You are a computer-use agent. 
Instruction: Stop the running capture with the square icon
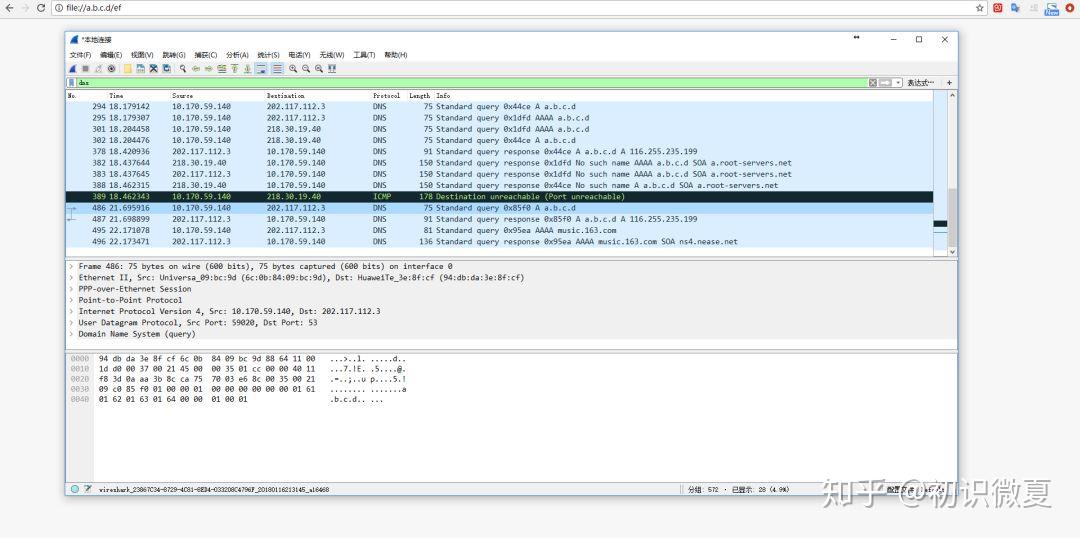pos(85,69)
